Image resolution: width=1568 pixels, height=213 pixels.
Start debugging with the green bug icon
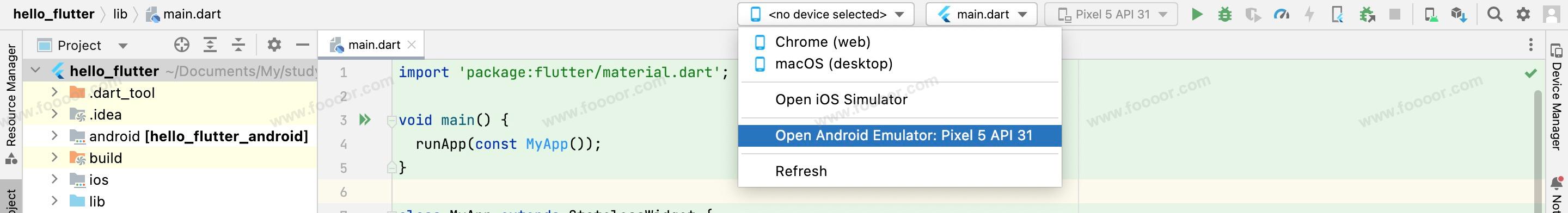click(x=1224, y=14)
